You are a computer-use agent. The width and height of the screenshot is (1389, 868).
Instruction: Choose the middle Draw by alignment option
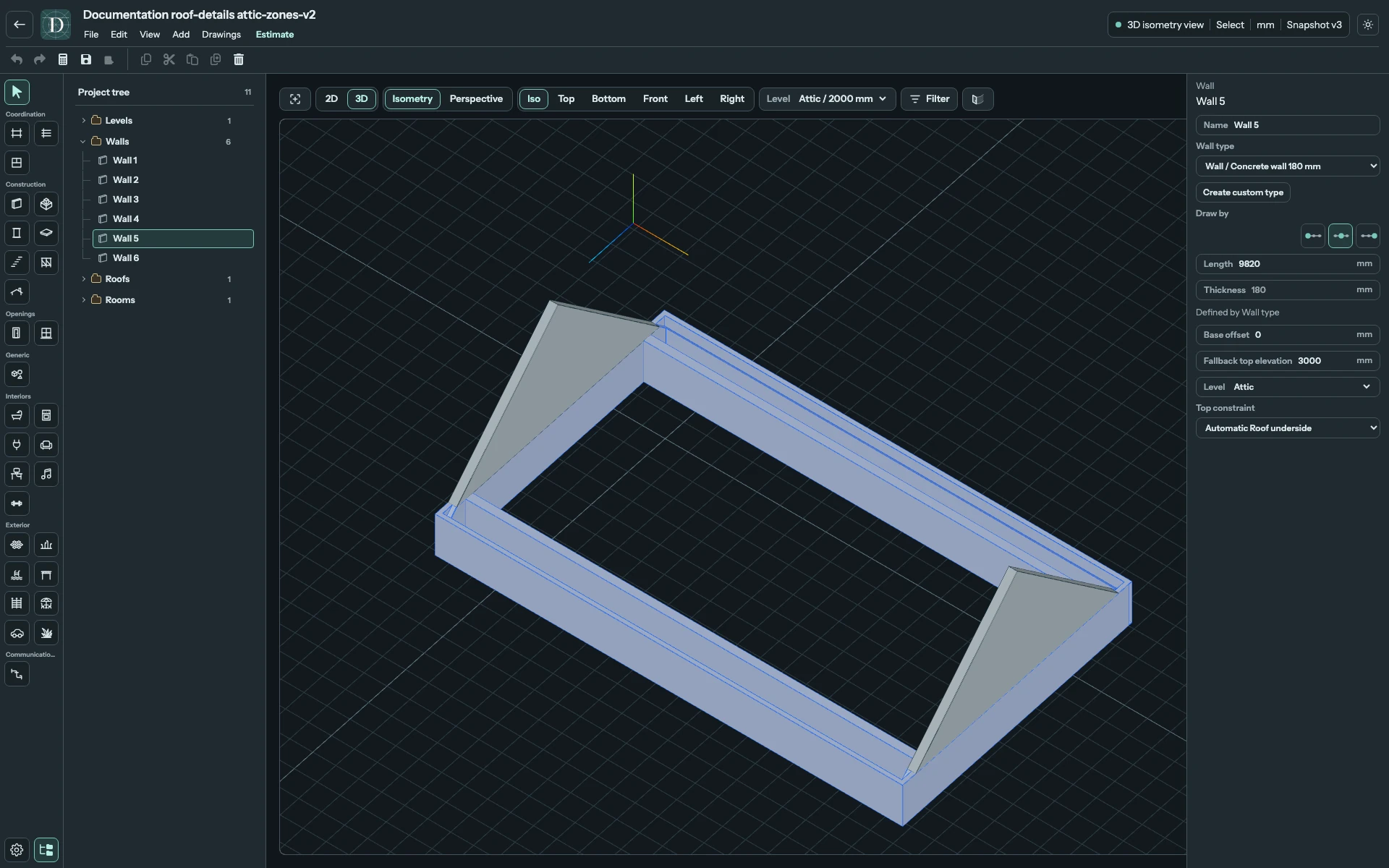tap(1341, 236)
